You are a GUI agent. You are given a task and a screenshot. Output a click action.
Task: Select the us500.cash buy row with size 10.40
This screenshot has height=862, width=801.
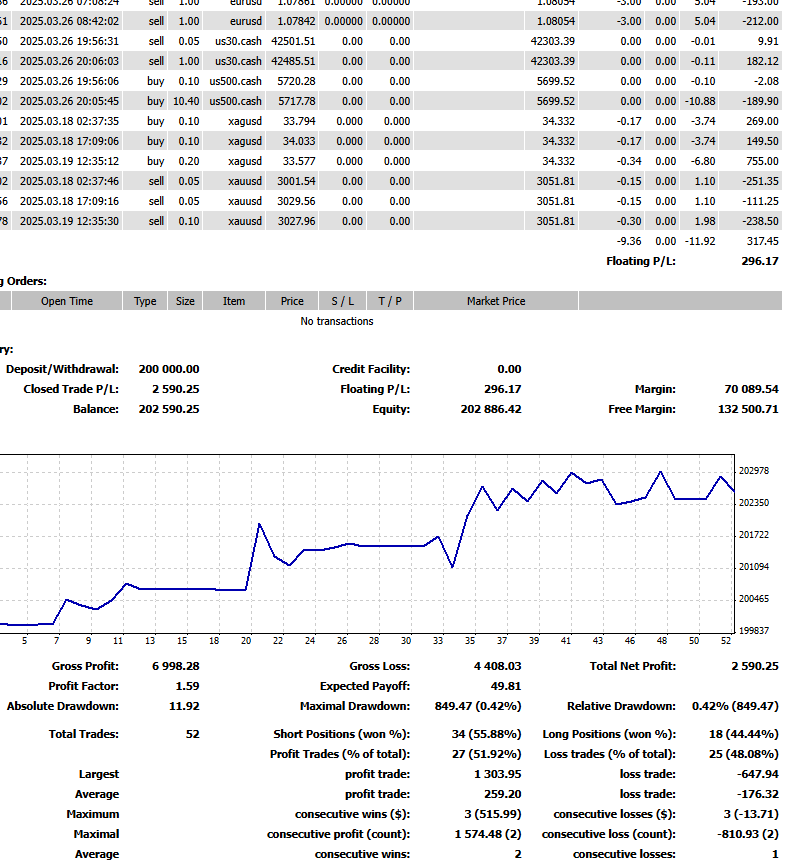click(235, 101)
